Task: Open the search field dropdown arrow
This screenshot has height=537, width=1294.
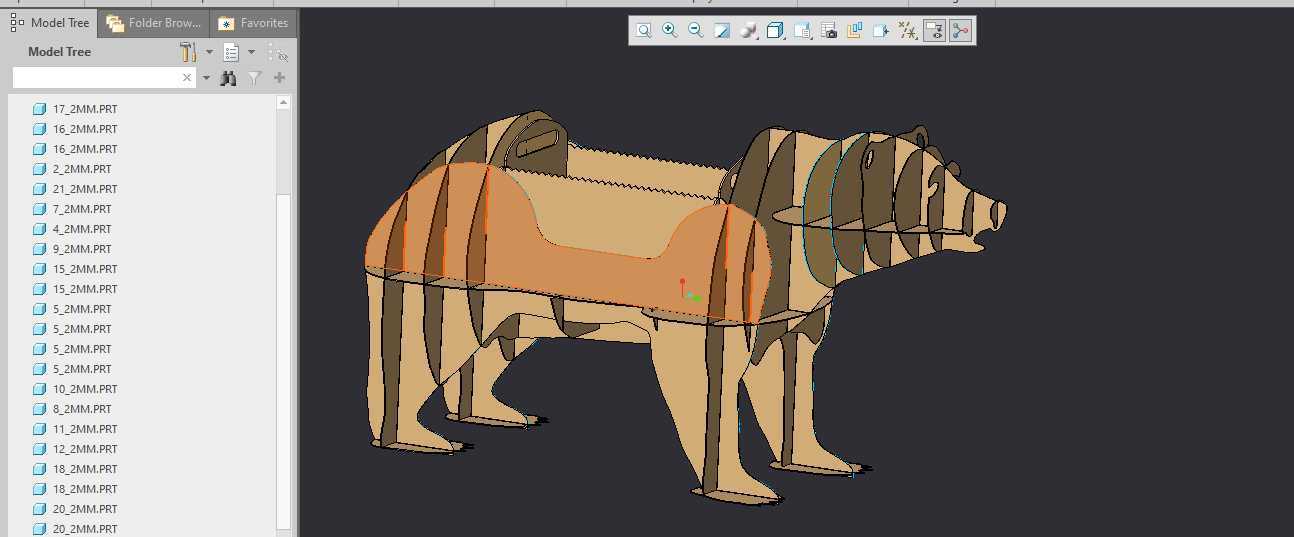Action: [x=207, y=78]
